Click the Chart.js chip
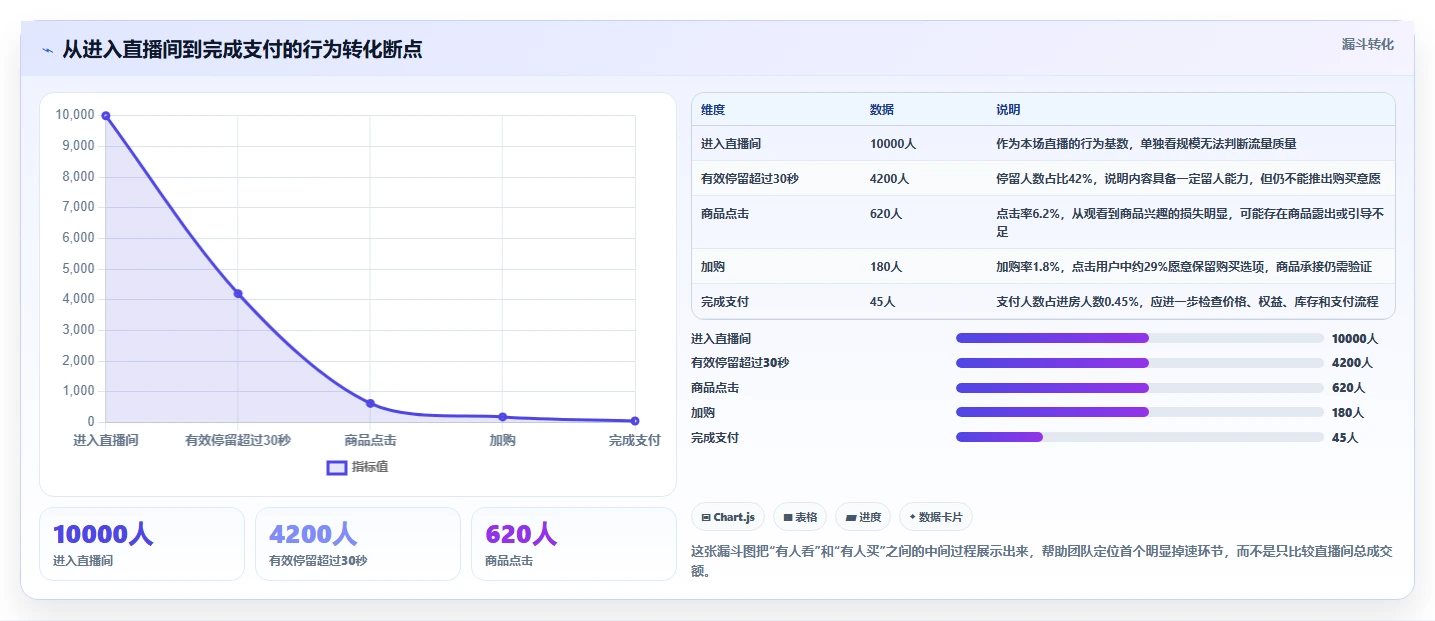The image size is (1435, 621). point(728,517)
